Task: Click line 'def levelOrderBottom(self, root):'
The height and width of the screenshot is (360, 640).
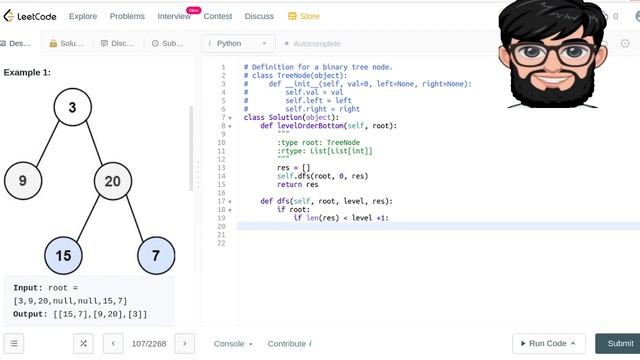Action: click(329, 126)
